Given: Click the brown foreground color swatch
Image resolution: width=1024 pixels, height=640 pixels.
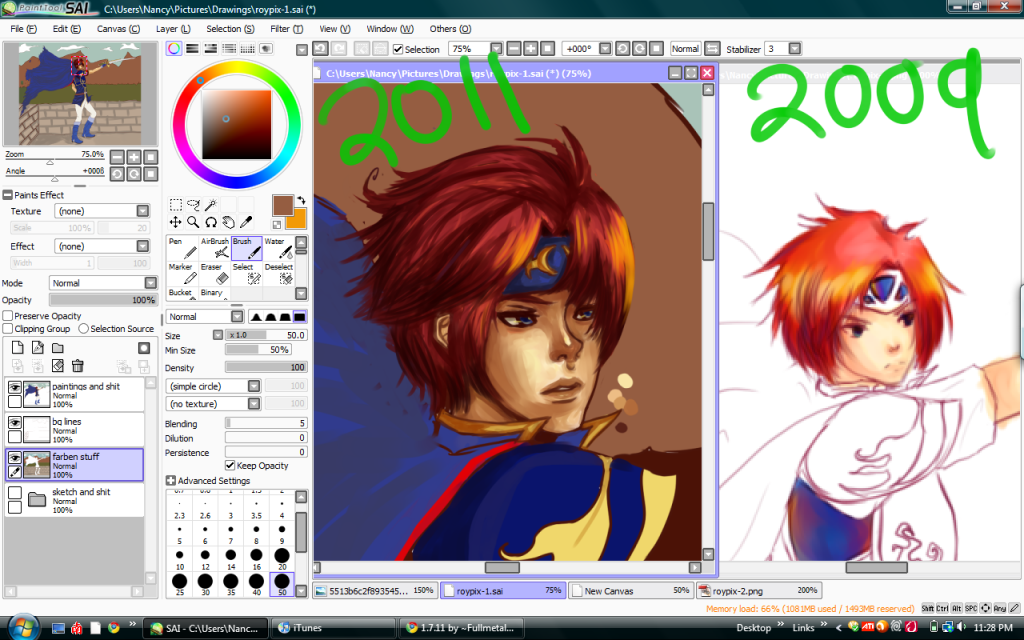Looking at the screenshot, I should click(x=283, y=205).
